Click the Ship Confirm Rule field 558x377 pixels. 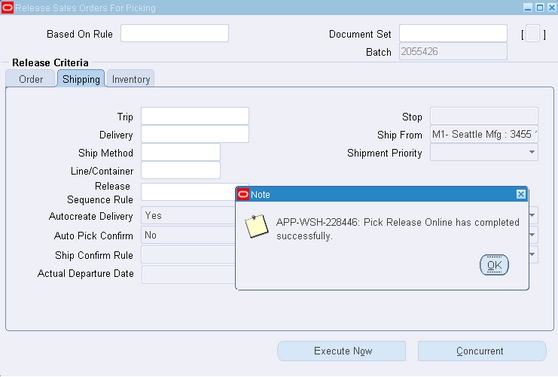(x=189, y=255)
